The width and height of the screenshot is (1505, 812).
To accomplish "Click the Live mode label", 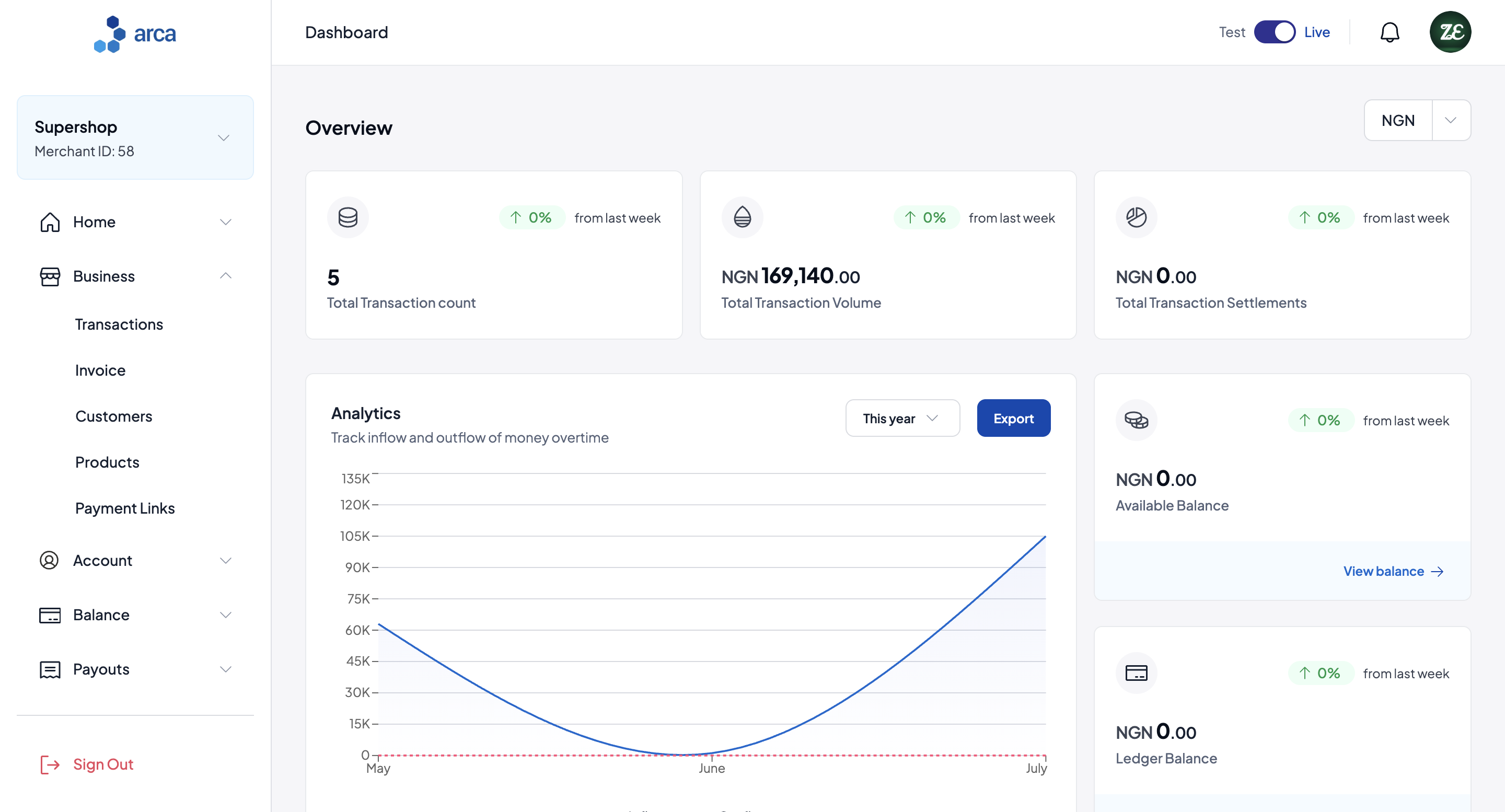I will click(1317, 32).
